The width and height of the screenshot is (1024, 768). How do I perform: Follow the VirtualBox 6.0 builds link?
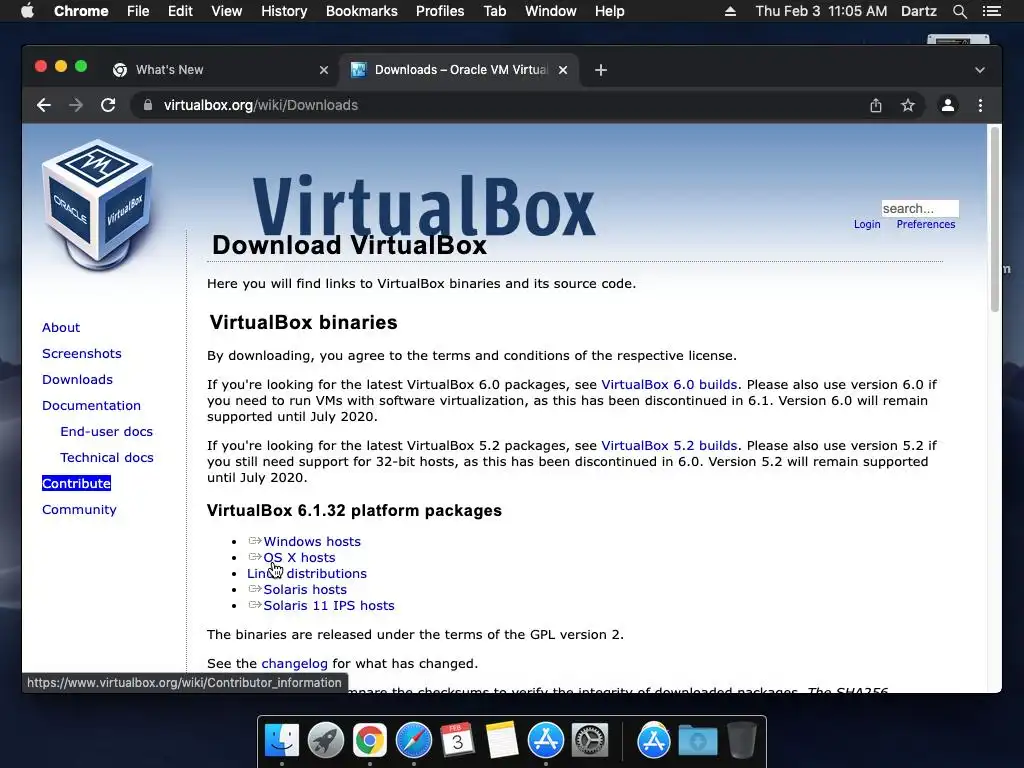pos(669,385)
